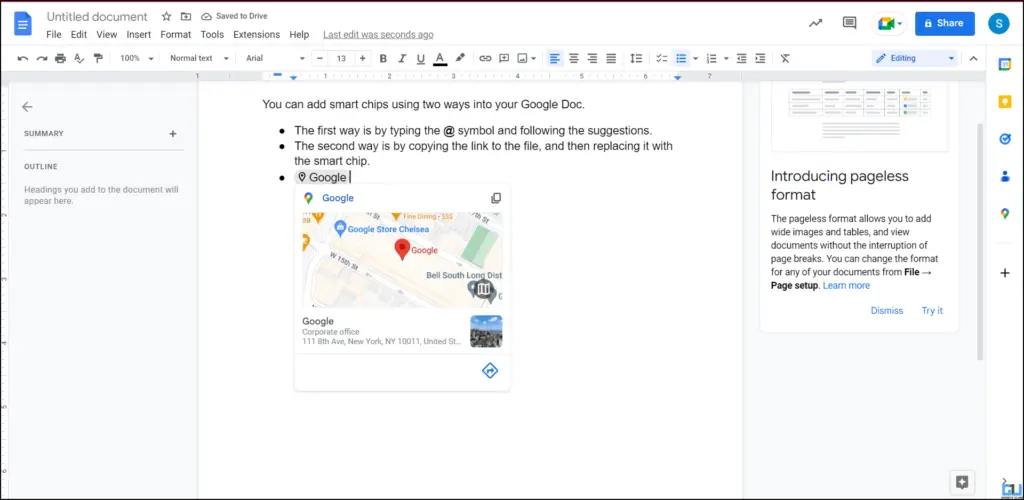Copy link icon in Google map card
Image resolution: width=1024 pixels, height=500 pixels.
pyautogui.click(x=496, y=198)
